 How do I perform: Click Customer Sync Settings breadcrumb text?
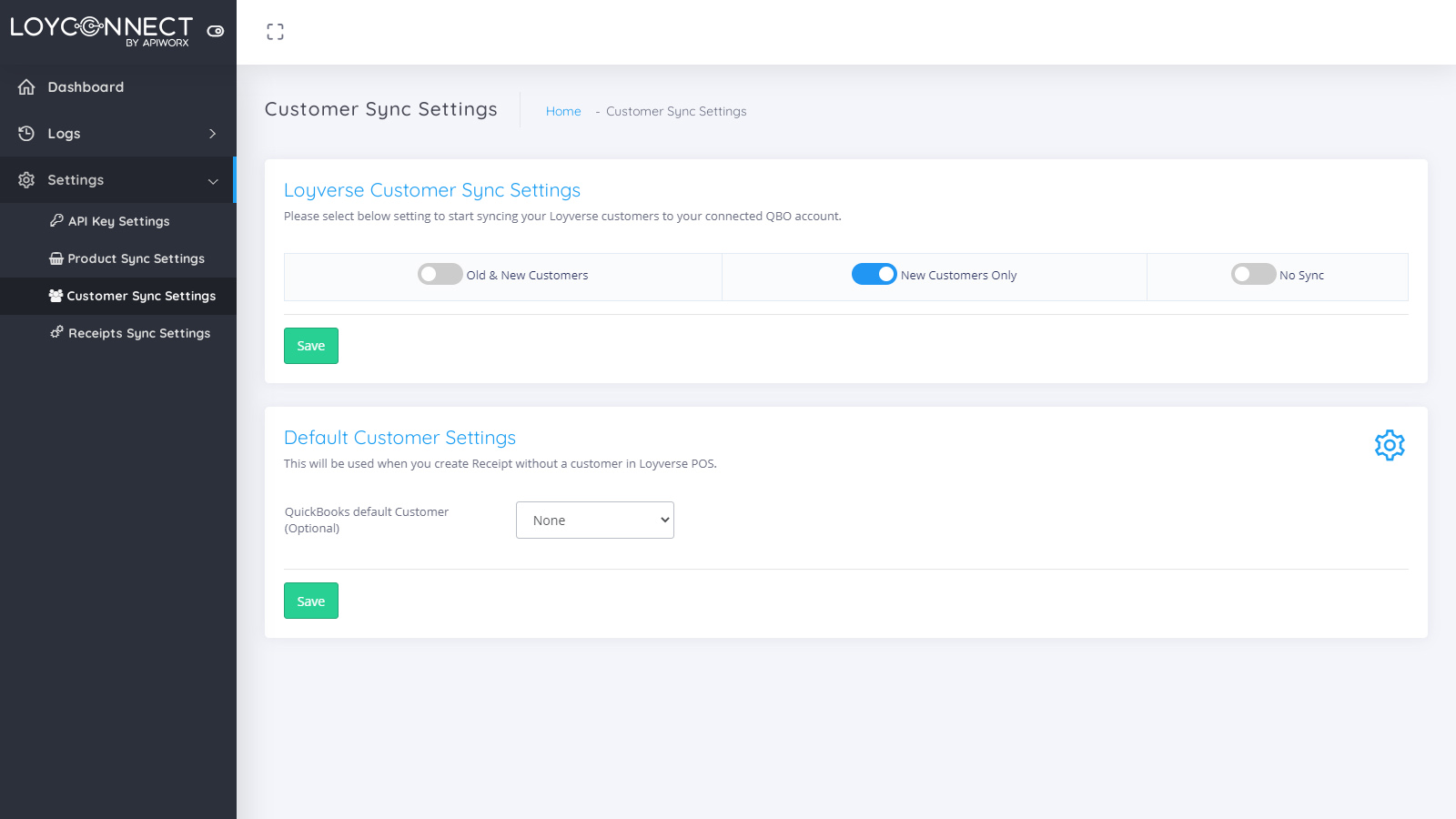(x=676, y=111)
